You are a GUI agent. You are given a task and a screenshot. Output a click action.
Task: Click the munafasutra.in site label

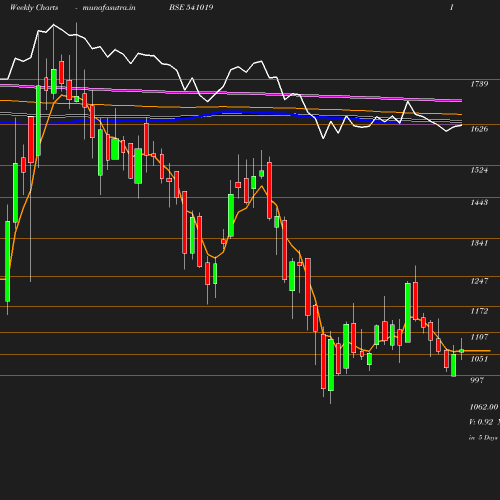point(109,8)
